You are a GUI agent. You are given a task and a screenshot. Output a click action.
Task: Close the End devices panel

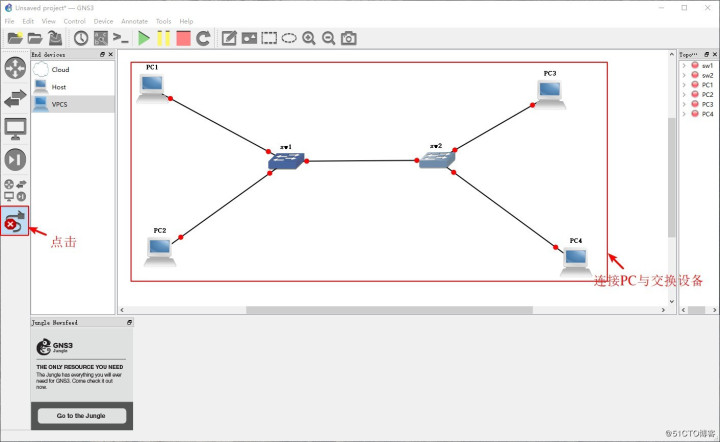[x=111, y=54]
